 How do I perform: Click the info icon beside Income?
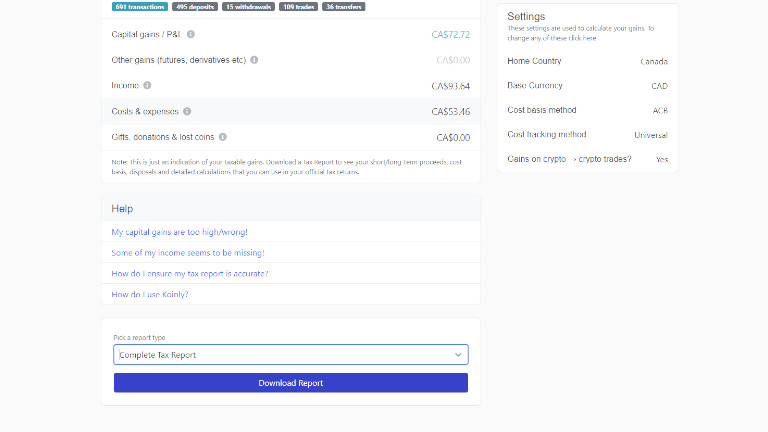pyautogui.click(x=147, y=86)
